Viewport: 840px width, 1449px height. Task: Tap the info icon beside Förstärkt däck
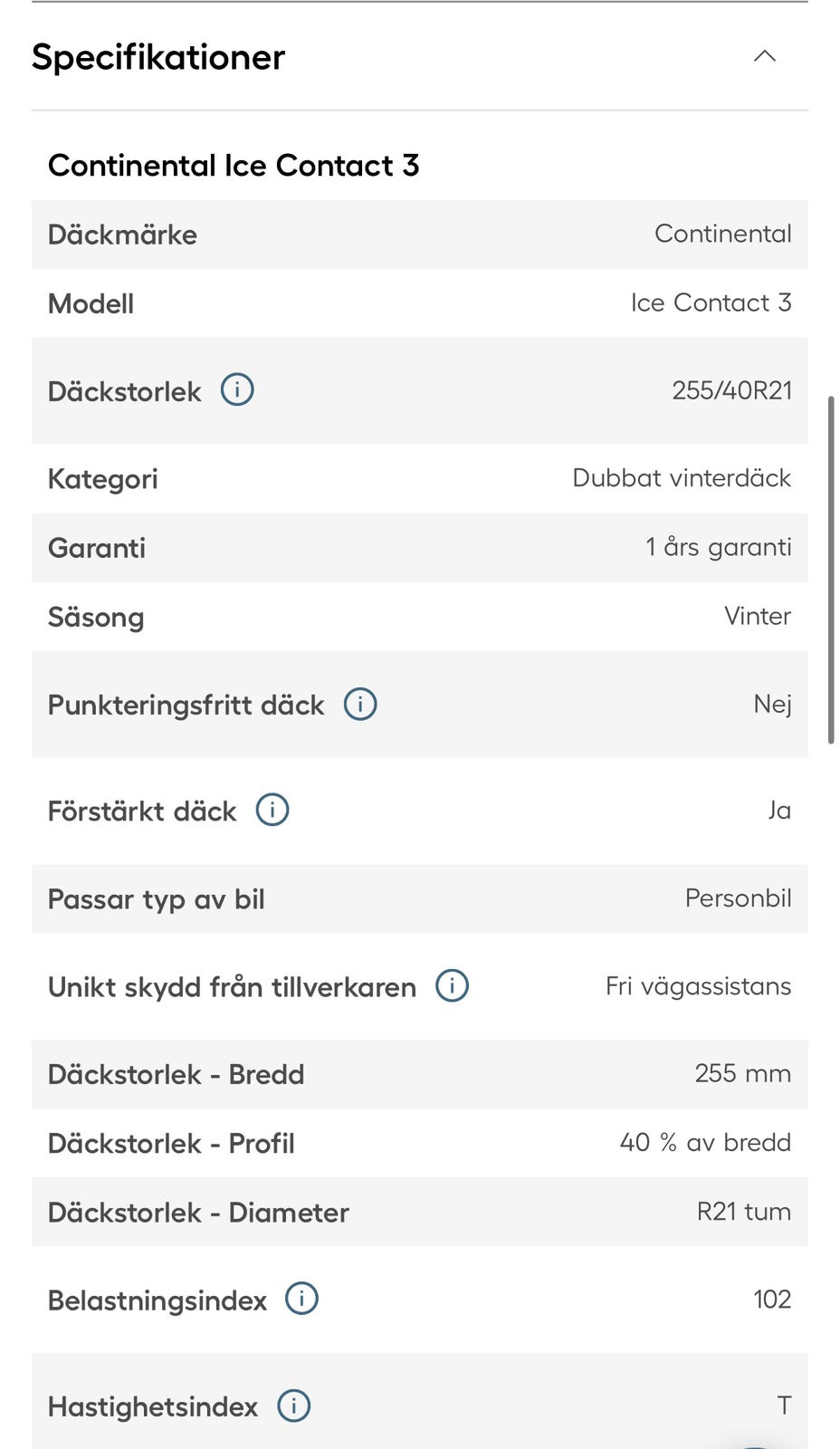point(272,810)
